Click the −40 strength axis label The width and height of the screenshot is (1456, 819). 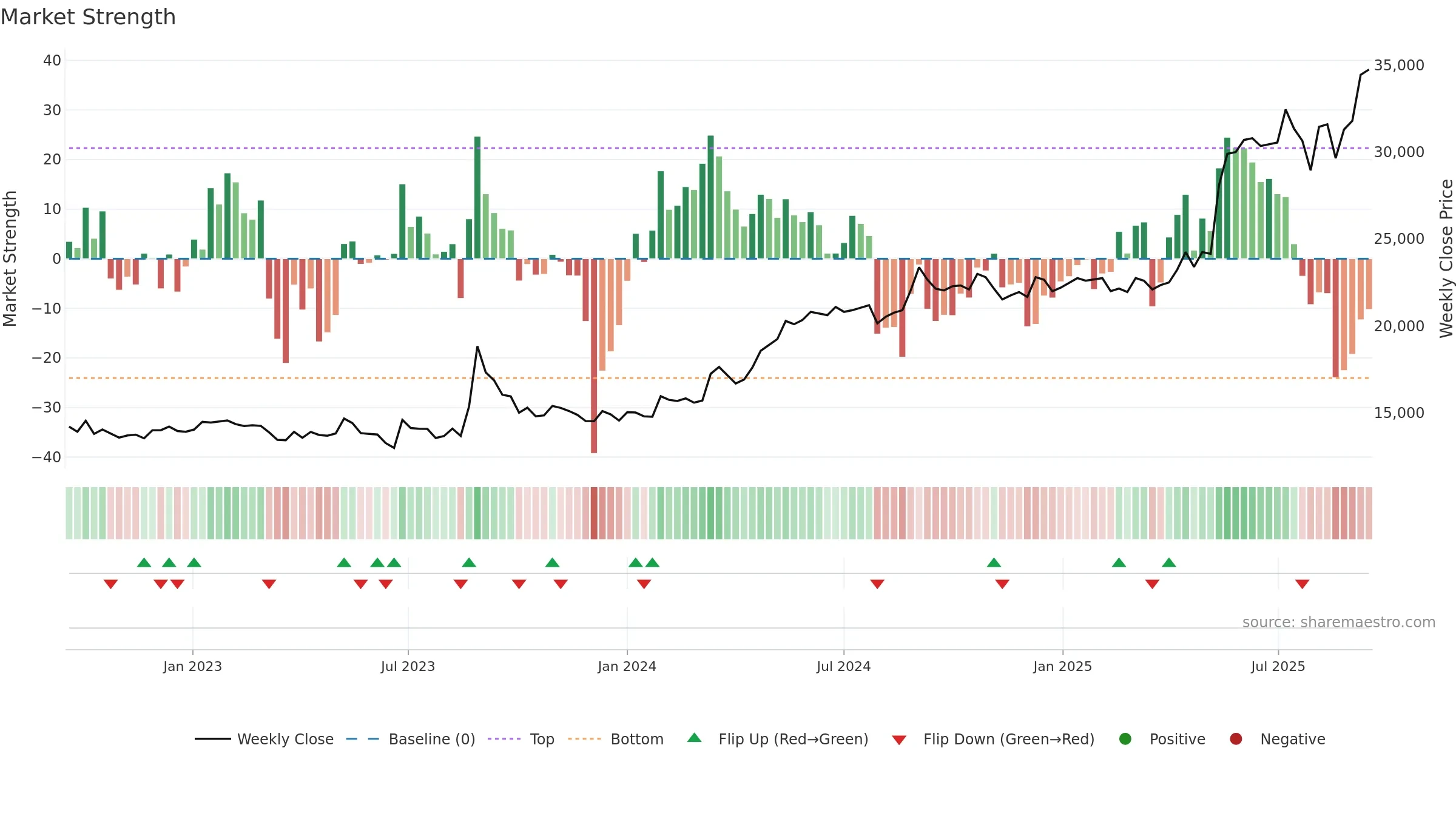click(47, 457)
